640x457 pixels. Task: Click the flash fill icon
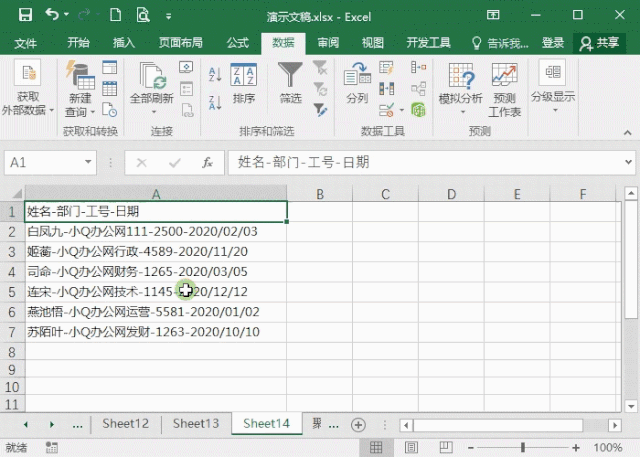[386, 68]
